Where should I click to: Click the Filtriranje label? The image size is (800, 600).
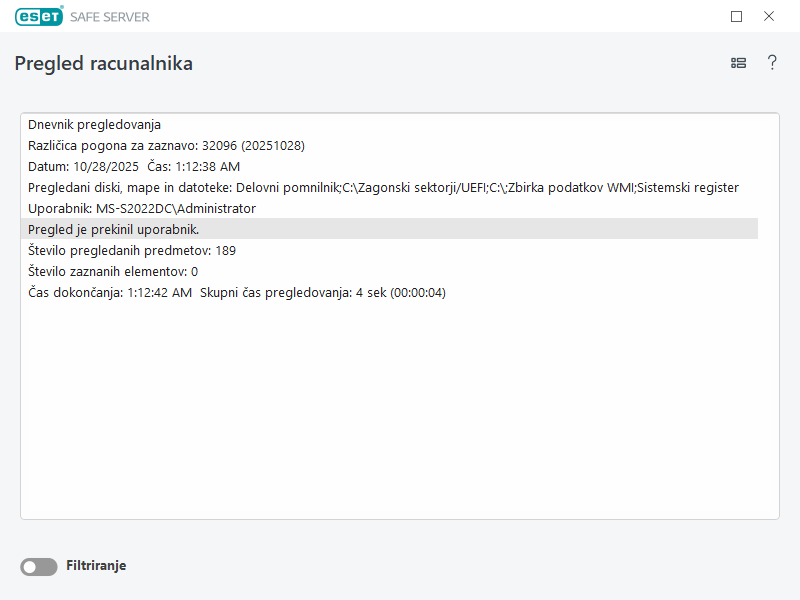tap(96, 566)
